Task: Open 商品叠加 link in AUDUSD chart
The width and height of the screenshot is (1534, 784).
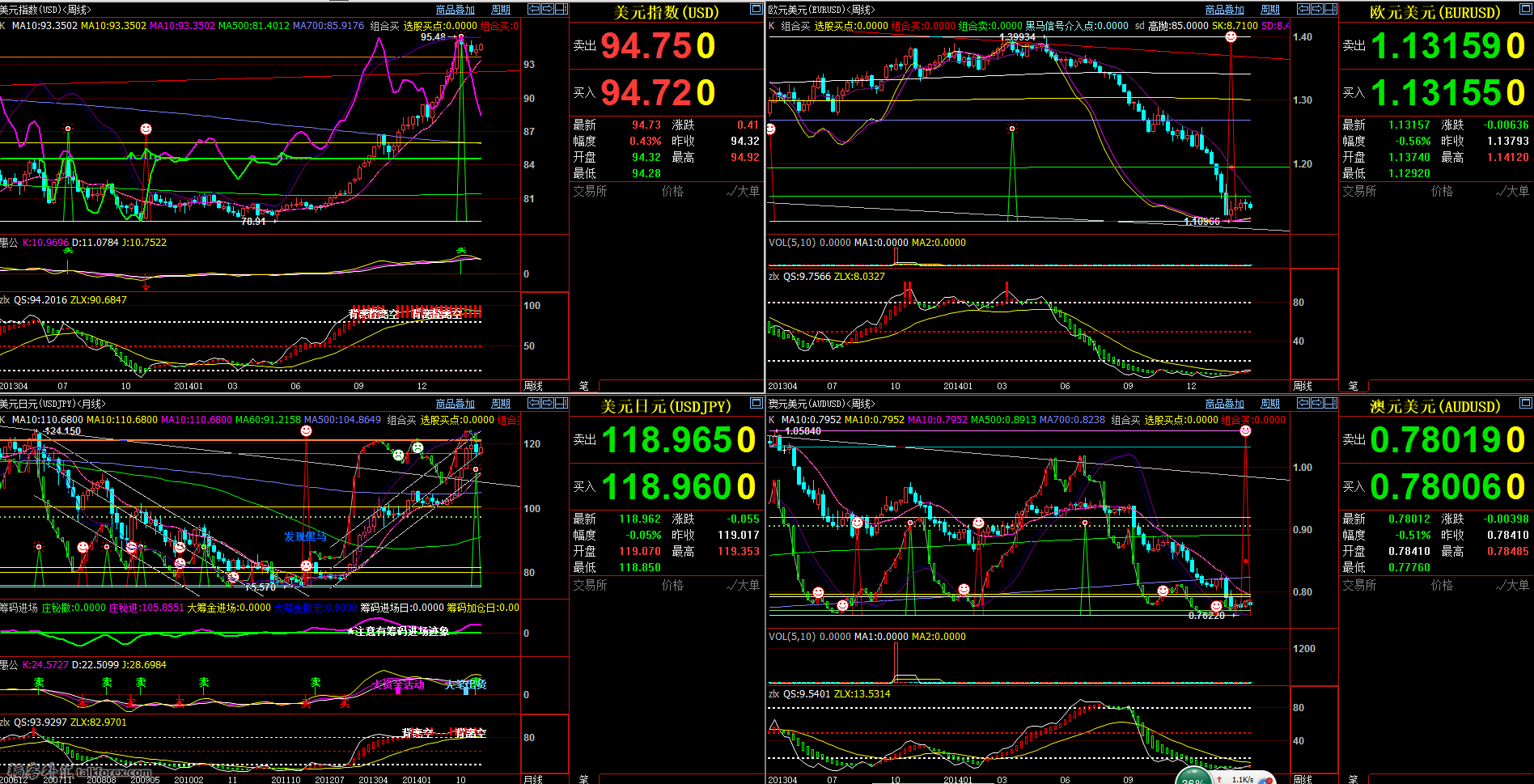Action: coord(1225,404)
